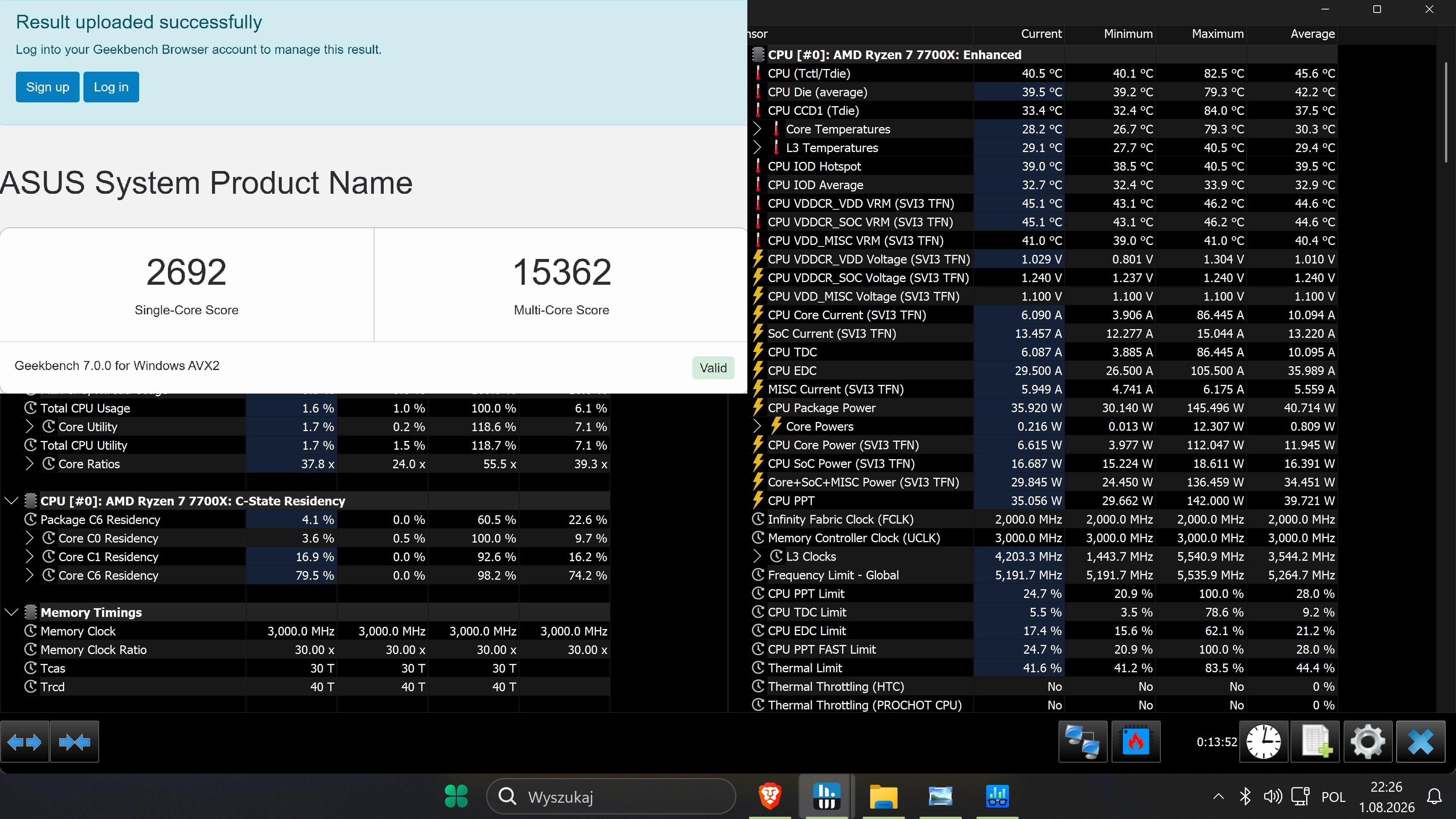Open File Explorer from the taskbar
Image resolution: width=1456 pixels, height=819 pixels.
[883, 796]
